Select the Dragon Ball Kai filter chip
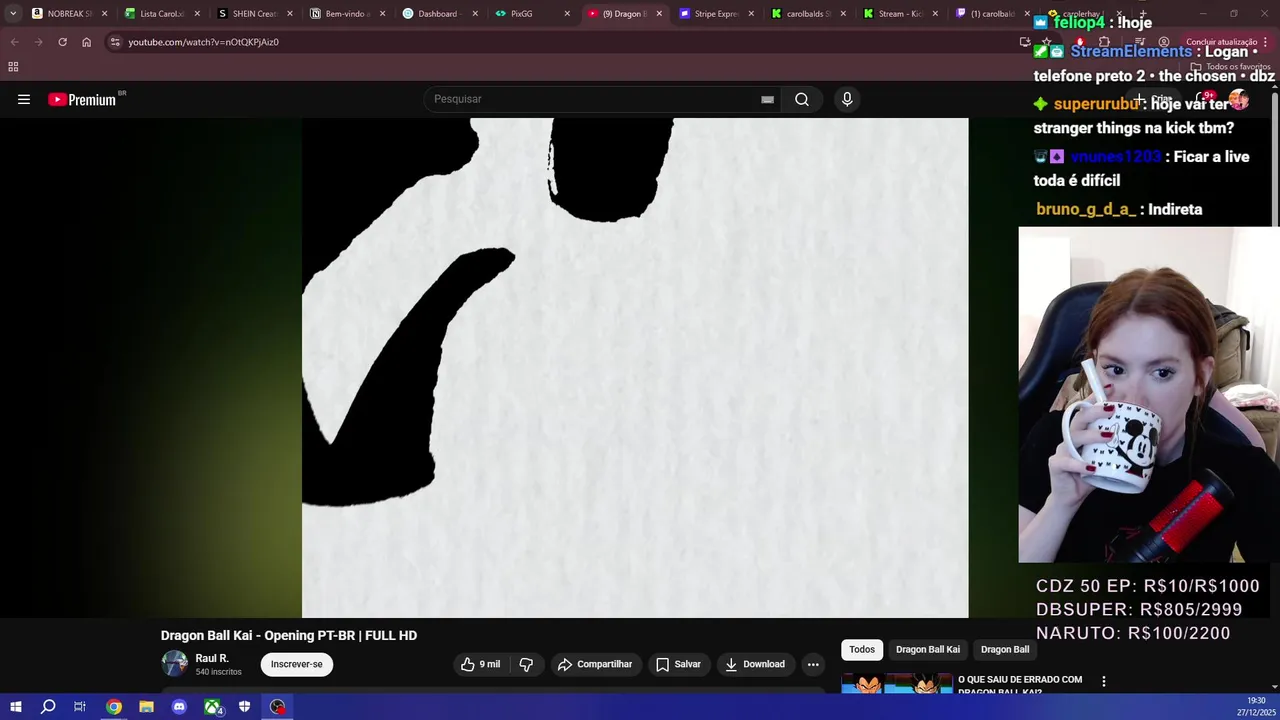Viewport: 1280px width, 720px height. click(x=928, y=649)
